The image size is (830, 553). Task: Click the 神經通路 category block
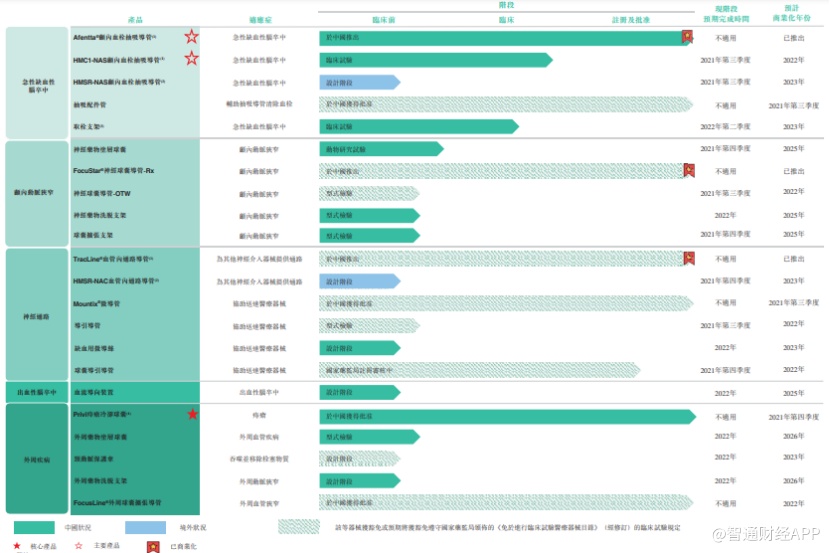click(x=37, y=314)
